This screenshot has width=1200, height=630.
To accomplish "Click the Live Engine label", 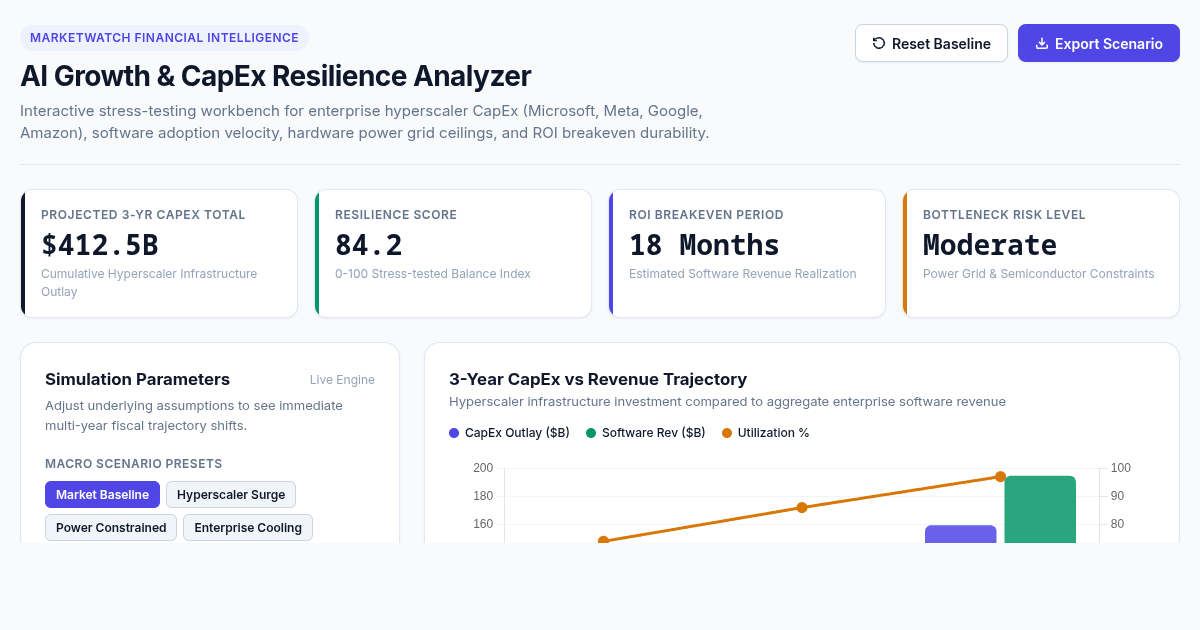I will tap(342, 380).
